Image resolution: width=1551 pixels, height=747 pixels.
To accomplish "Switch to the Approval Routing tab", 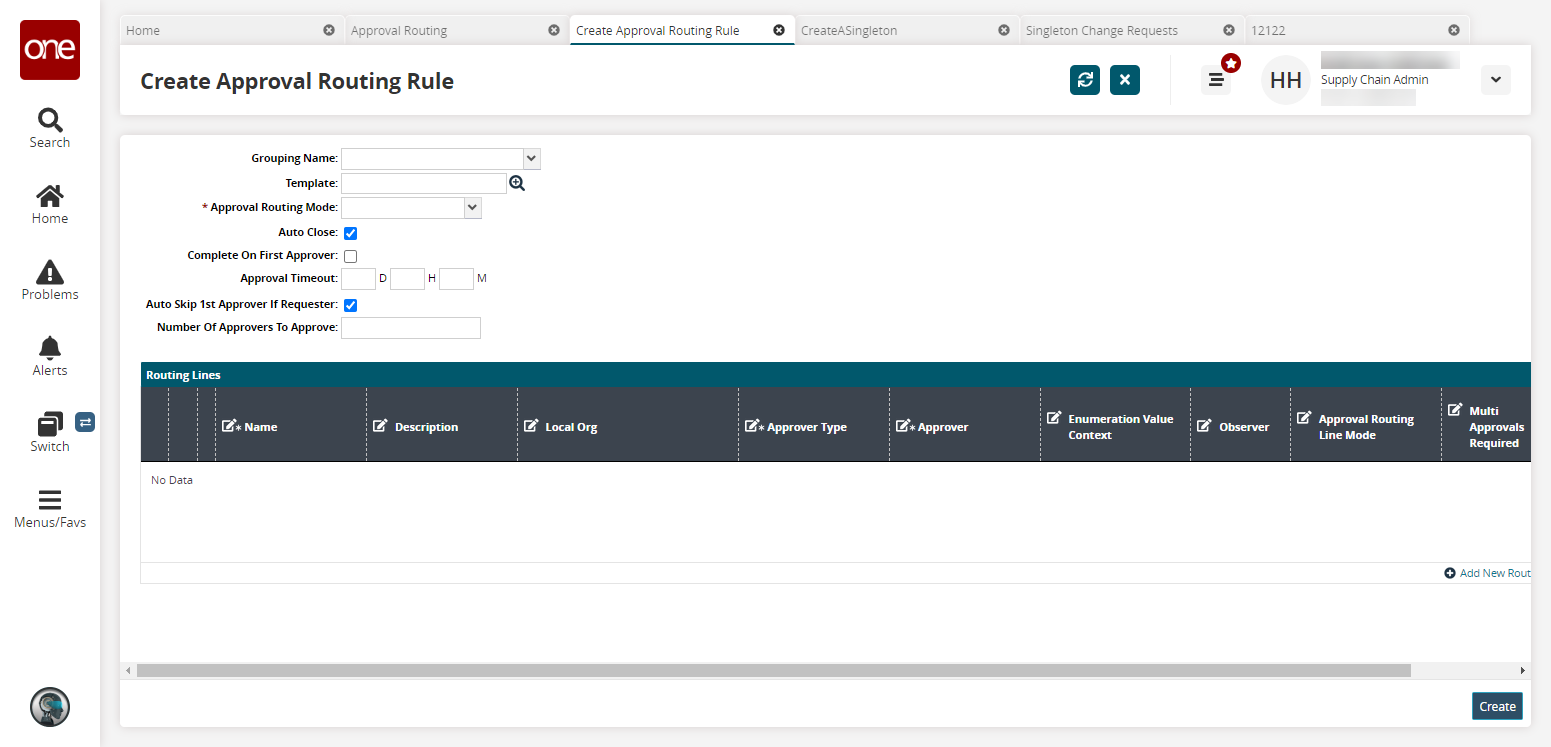I will pos(399,30).
